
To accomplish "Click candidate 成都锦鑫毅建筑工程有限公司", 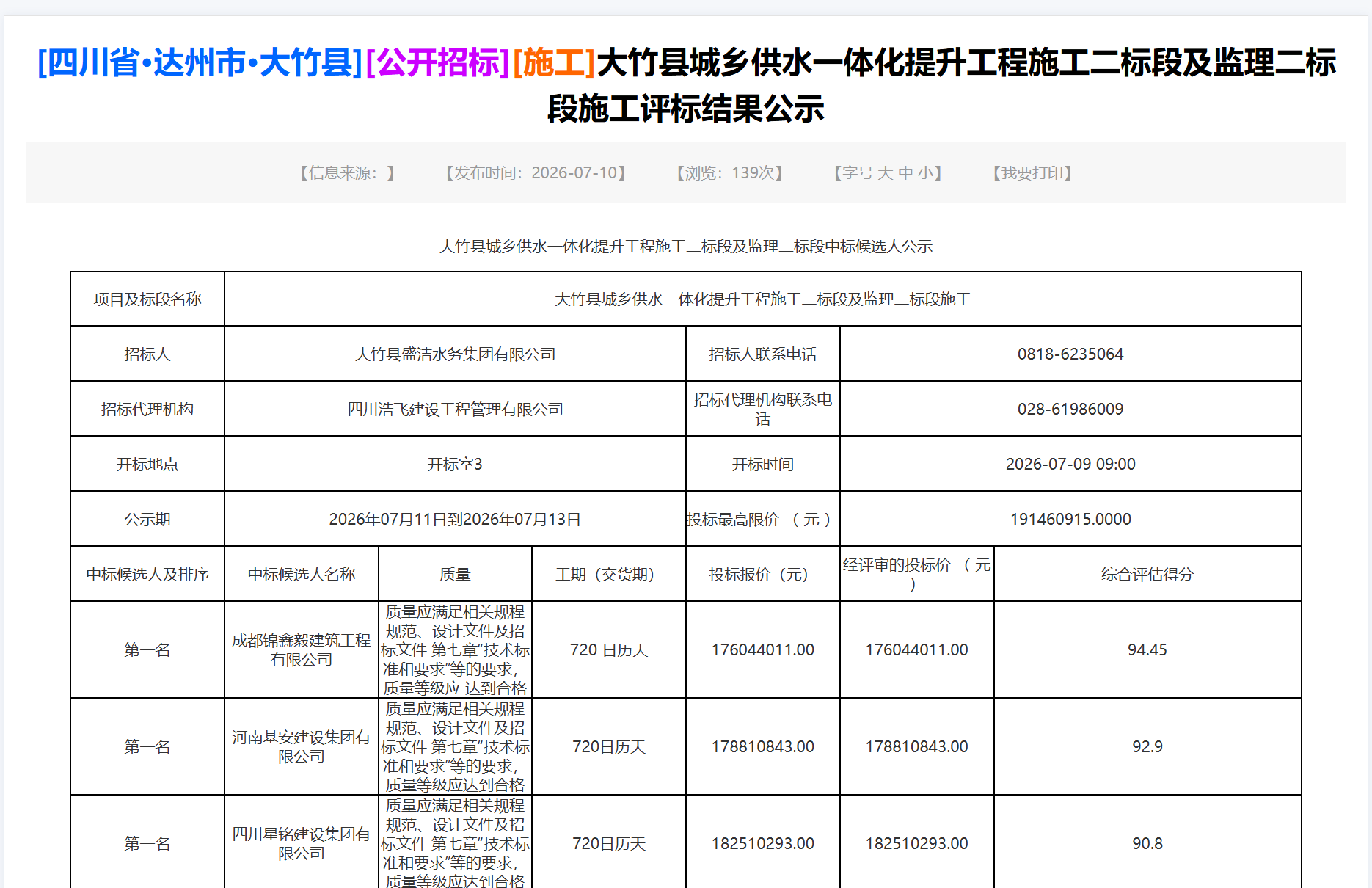I will [x=302, y=649].
